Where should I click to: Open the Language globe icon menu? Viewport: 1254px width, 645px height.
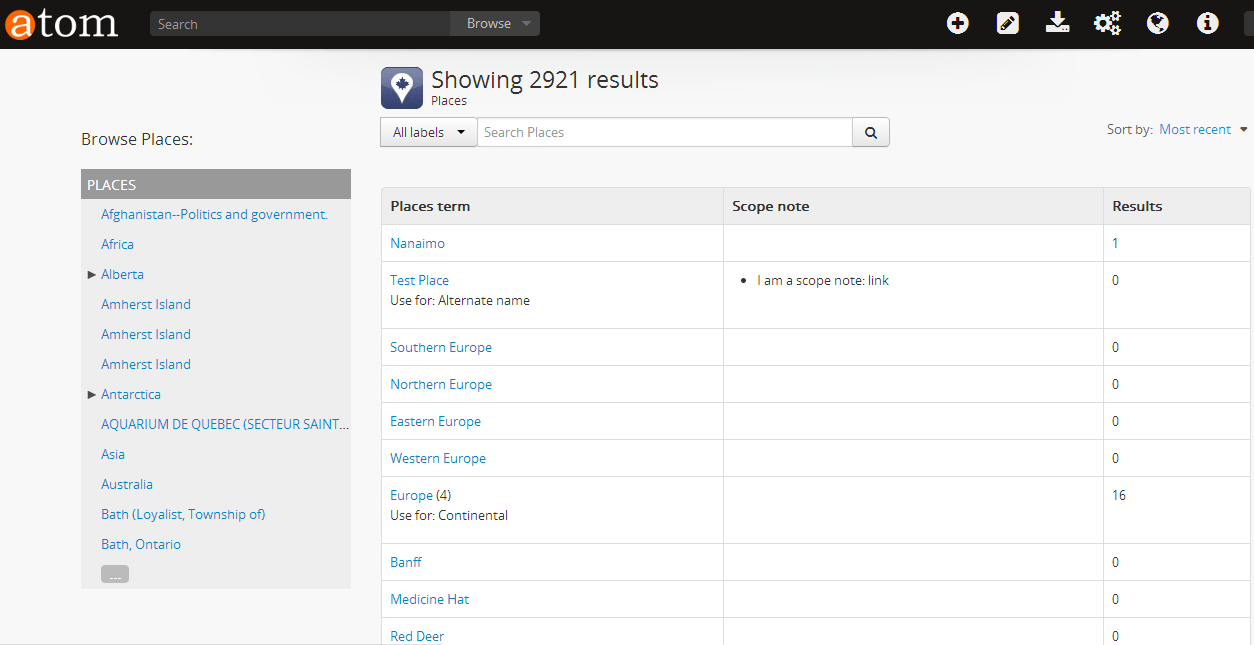point(1158,24)
